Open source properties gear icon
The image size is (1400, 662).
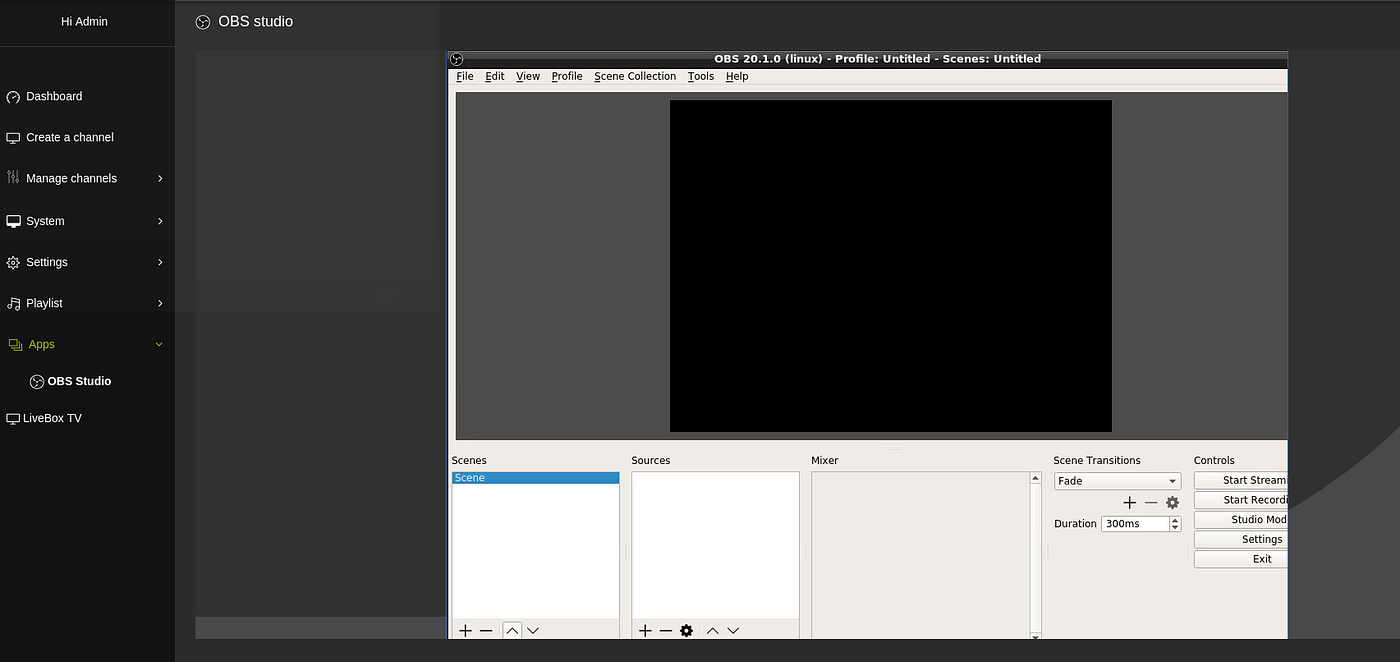tap(686, 631)
